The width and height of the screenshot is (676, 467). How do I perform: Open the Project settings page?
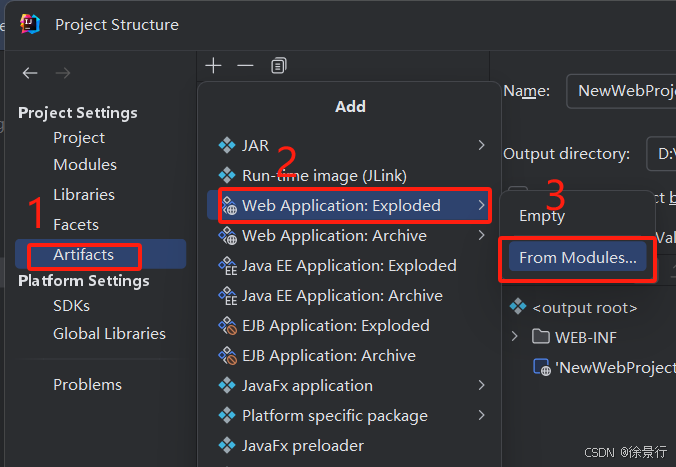pyautogui.click(x=79, y=138)
